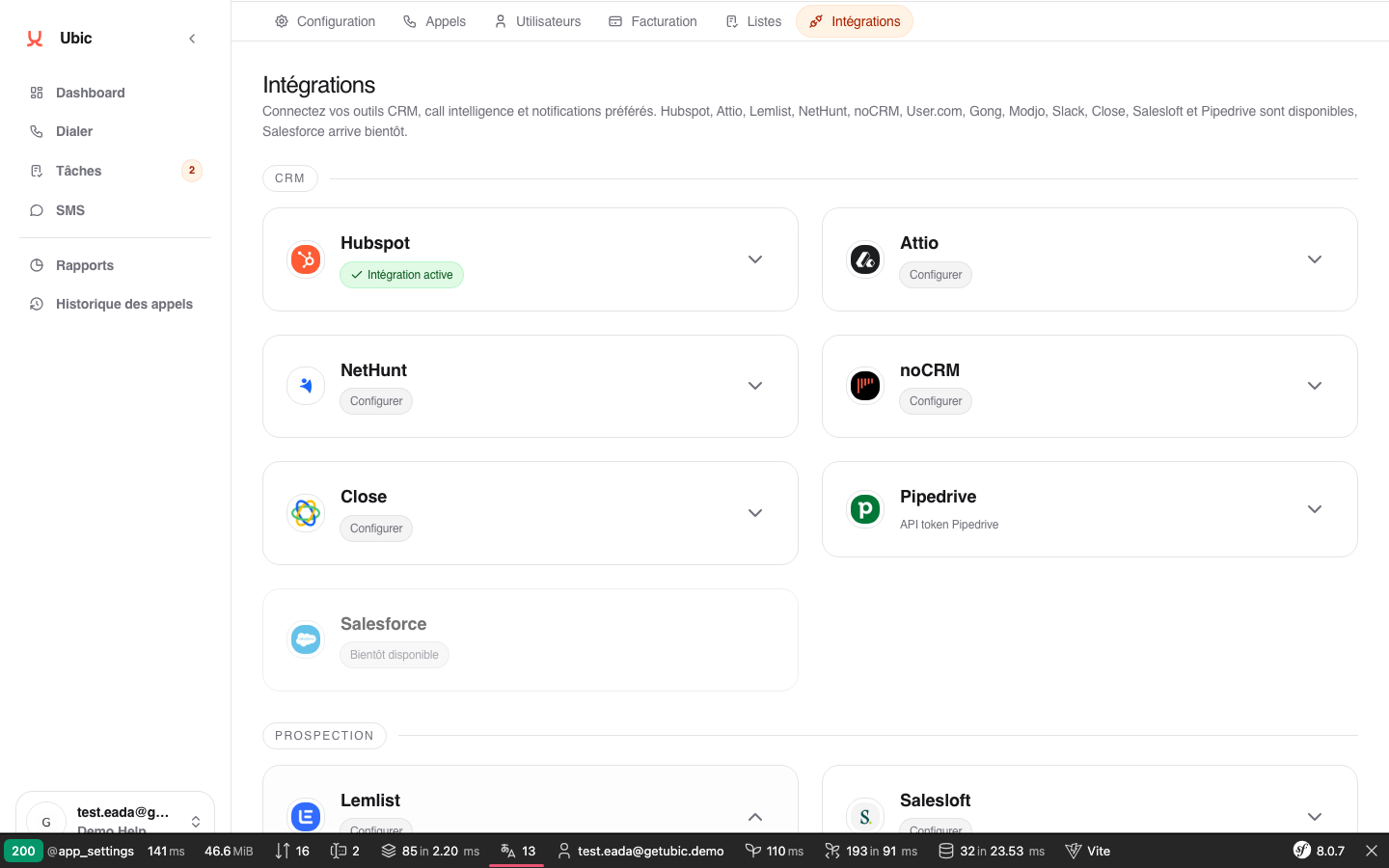Click Configurer on the NetHunt card
Viewport: 1389px width, 868px height.
pyautogui.click(x=376, y=401)
